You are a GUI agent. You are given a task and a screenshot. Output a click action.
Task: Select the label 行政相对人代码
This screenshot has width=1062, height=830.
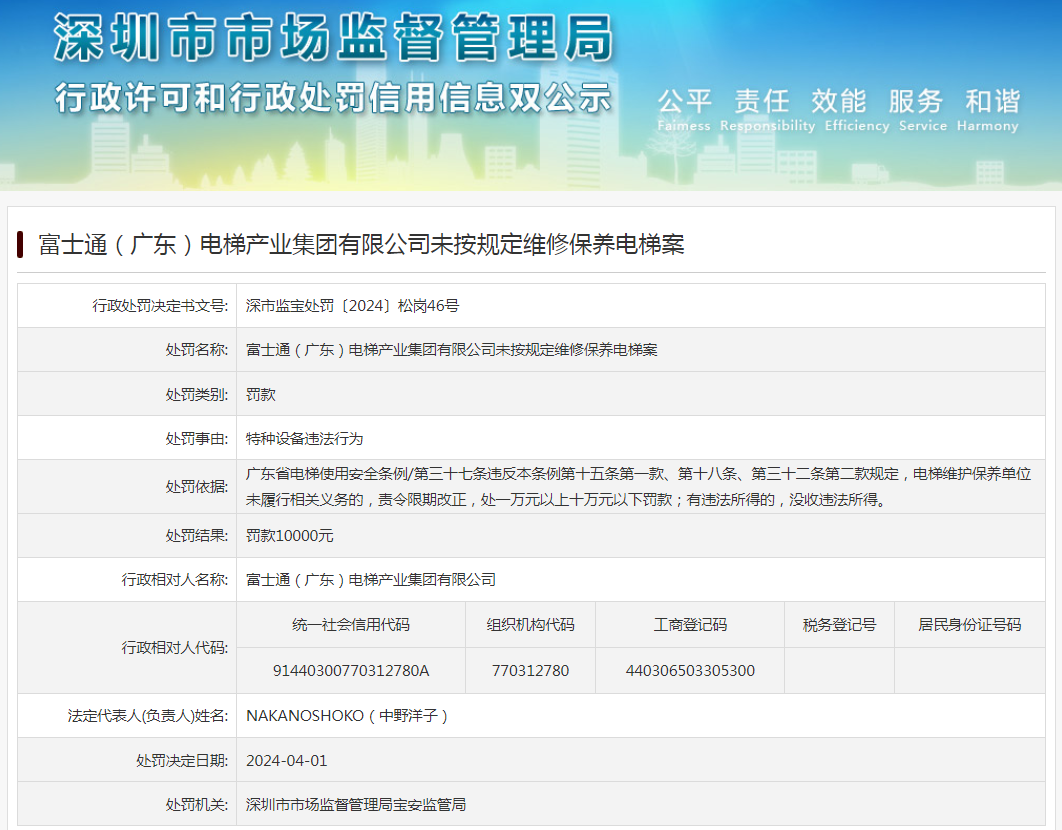pos(175,648)
